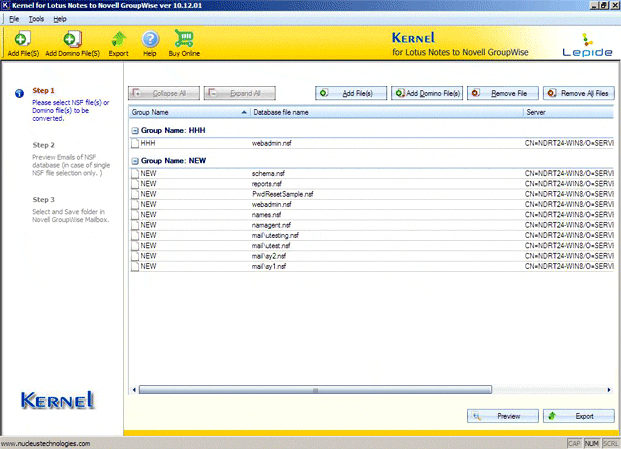This screenshot has height=449, width=621.
Task: Select the schema.nsf file name
Action: 268,173
